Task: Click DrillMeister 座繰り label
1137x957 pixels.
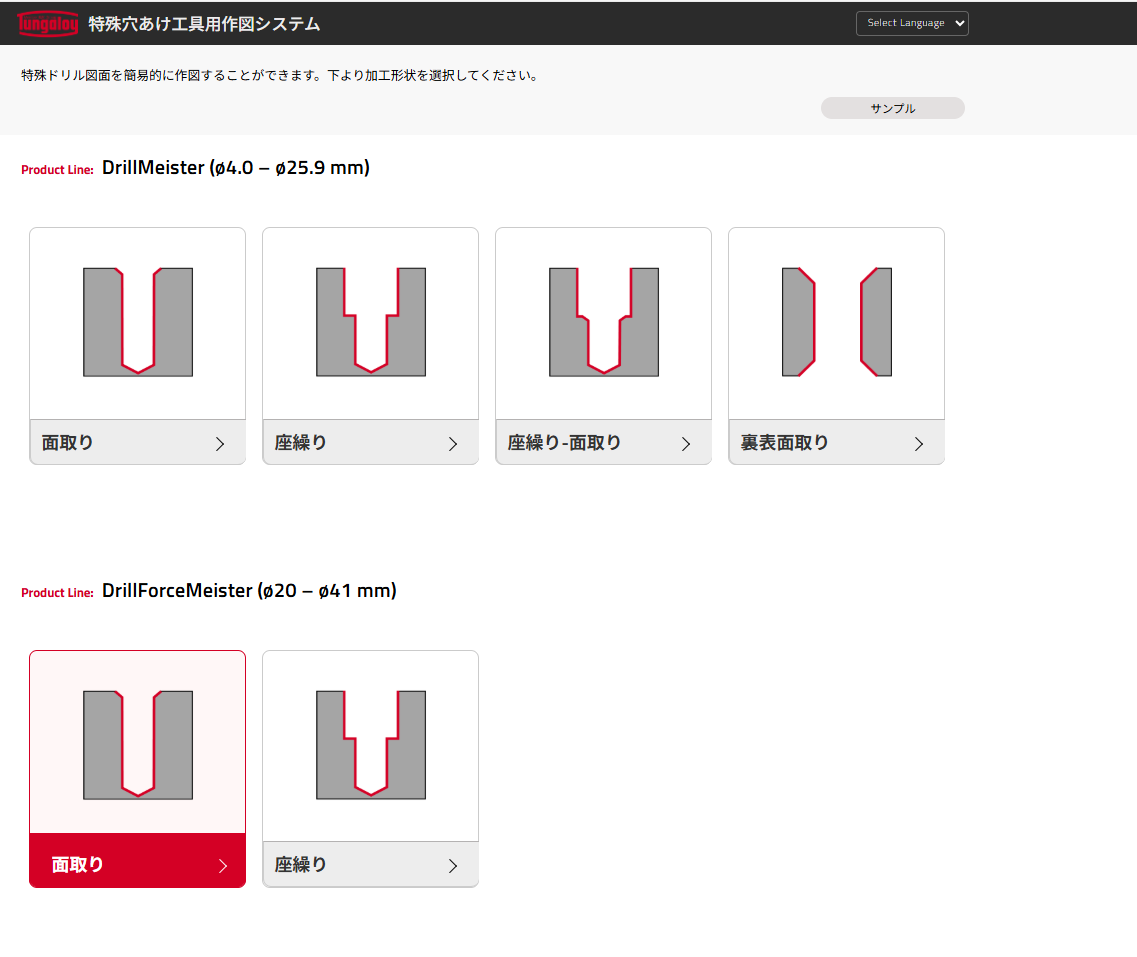Action: pyautogui.click(x=301, y=442)
